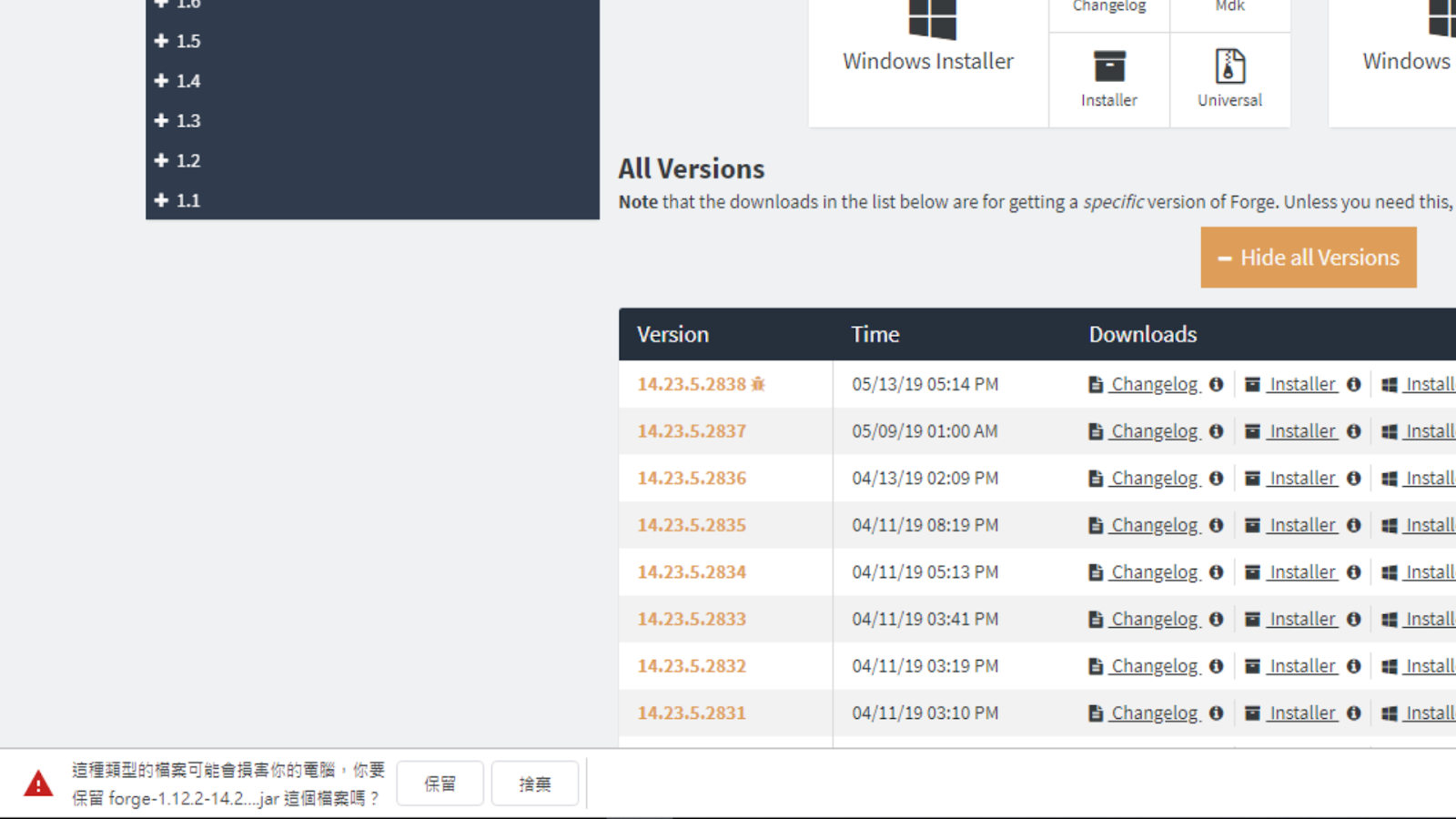Click the bug icon beside version 14.23.5.2838
Screen dimensions: 1456x819
tap(758, 384)
